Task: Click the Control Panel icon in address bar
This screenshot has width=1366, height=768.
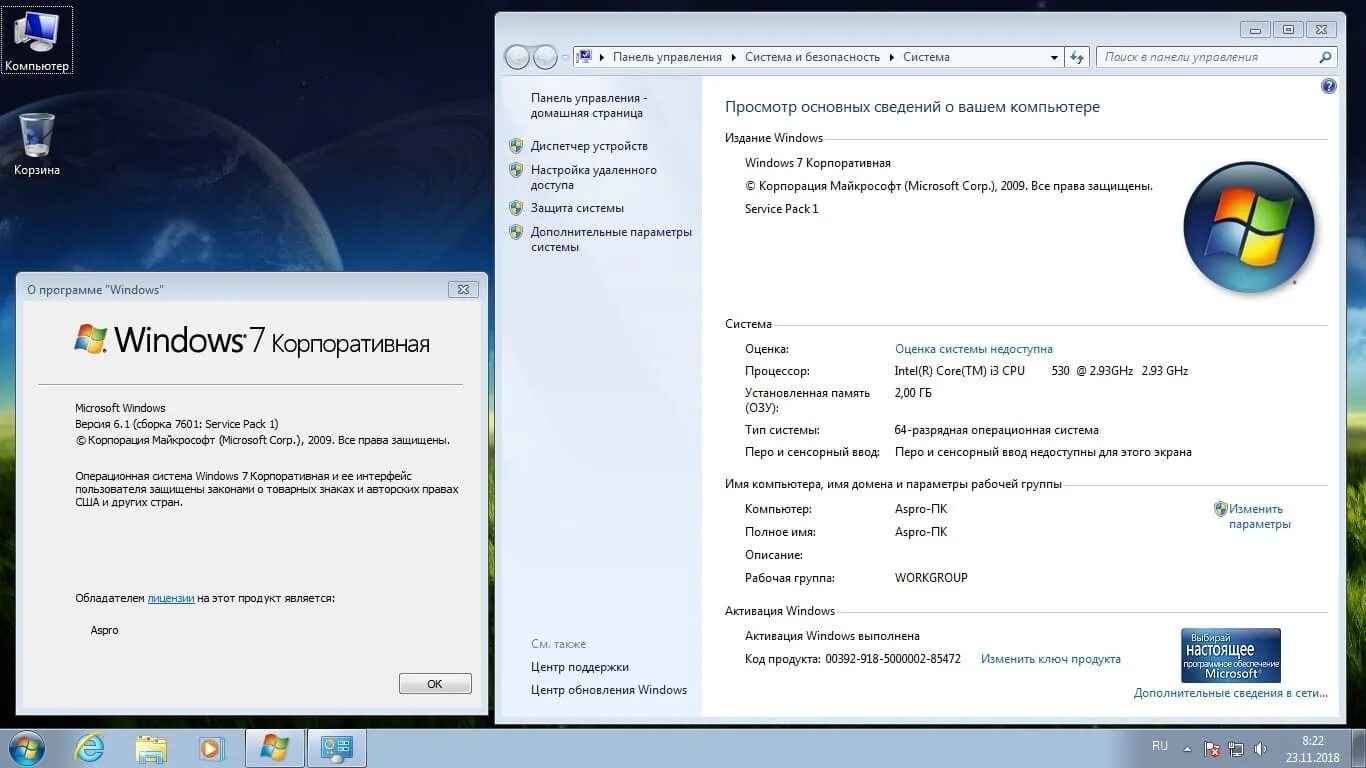Action: (585, 57)
